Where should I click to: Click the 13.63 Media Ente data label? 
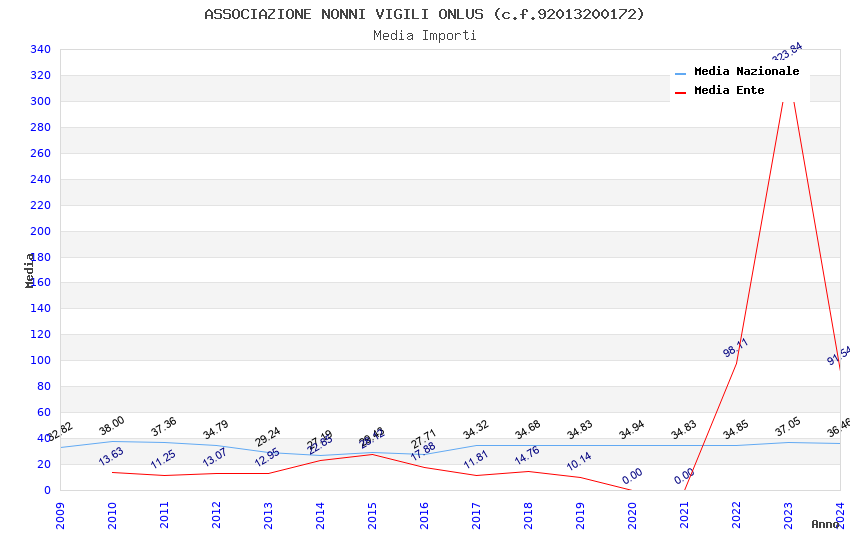pyautogui.click(x=111, y=456)
